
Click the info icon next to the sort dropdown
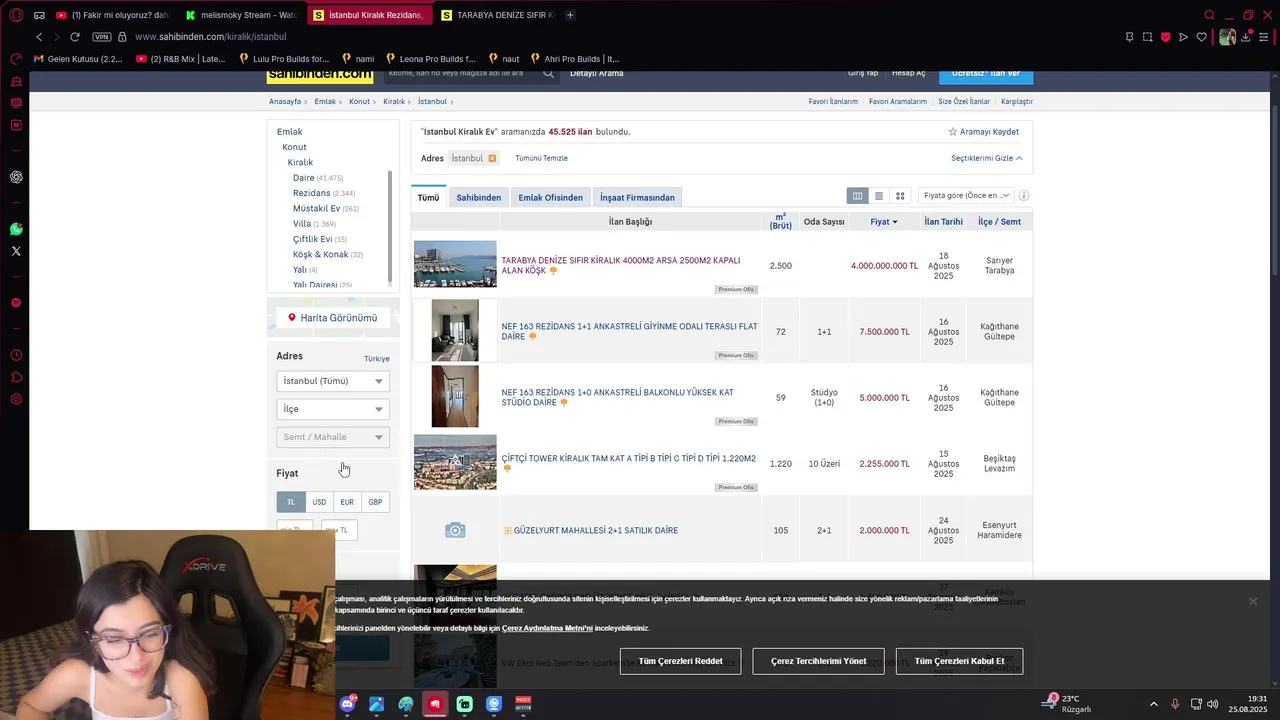(x=1024, y=196)
